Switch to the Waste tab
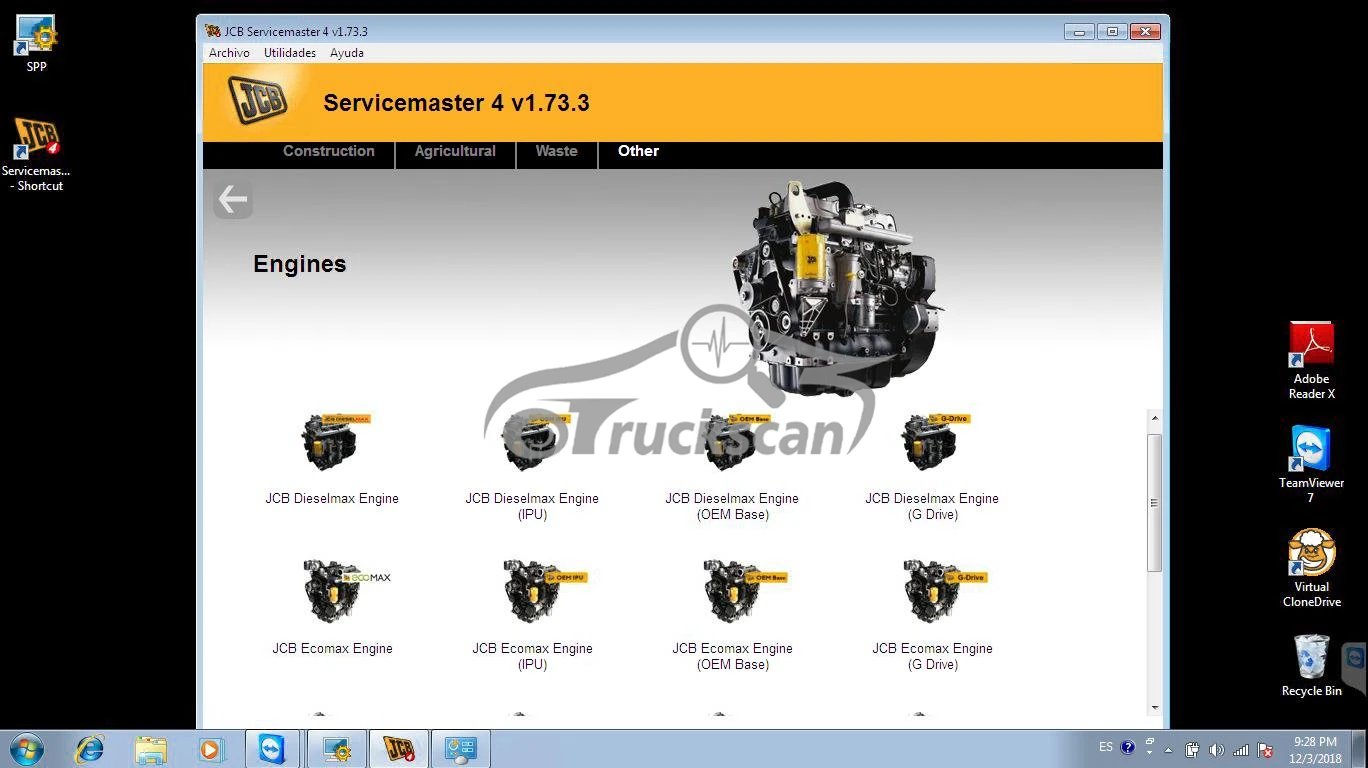The image size is (1368, 768). tap(556, 151)
